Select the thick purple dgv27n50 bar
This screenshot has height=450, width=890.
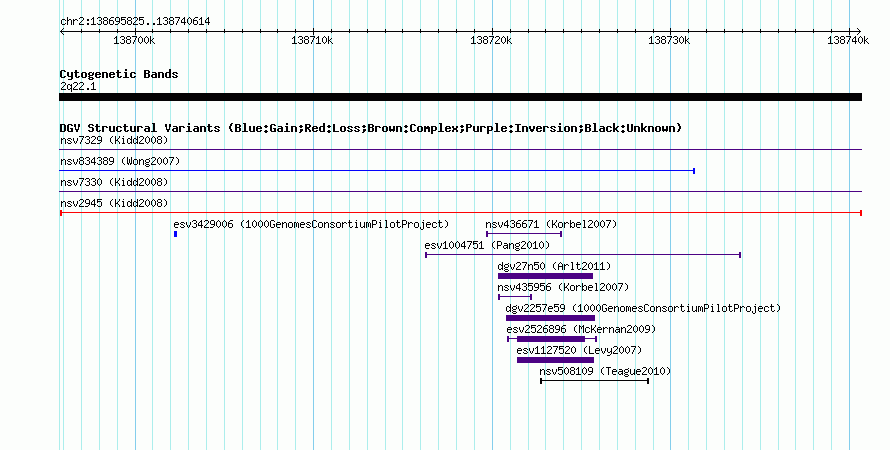point(545,276)
